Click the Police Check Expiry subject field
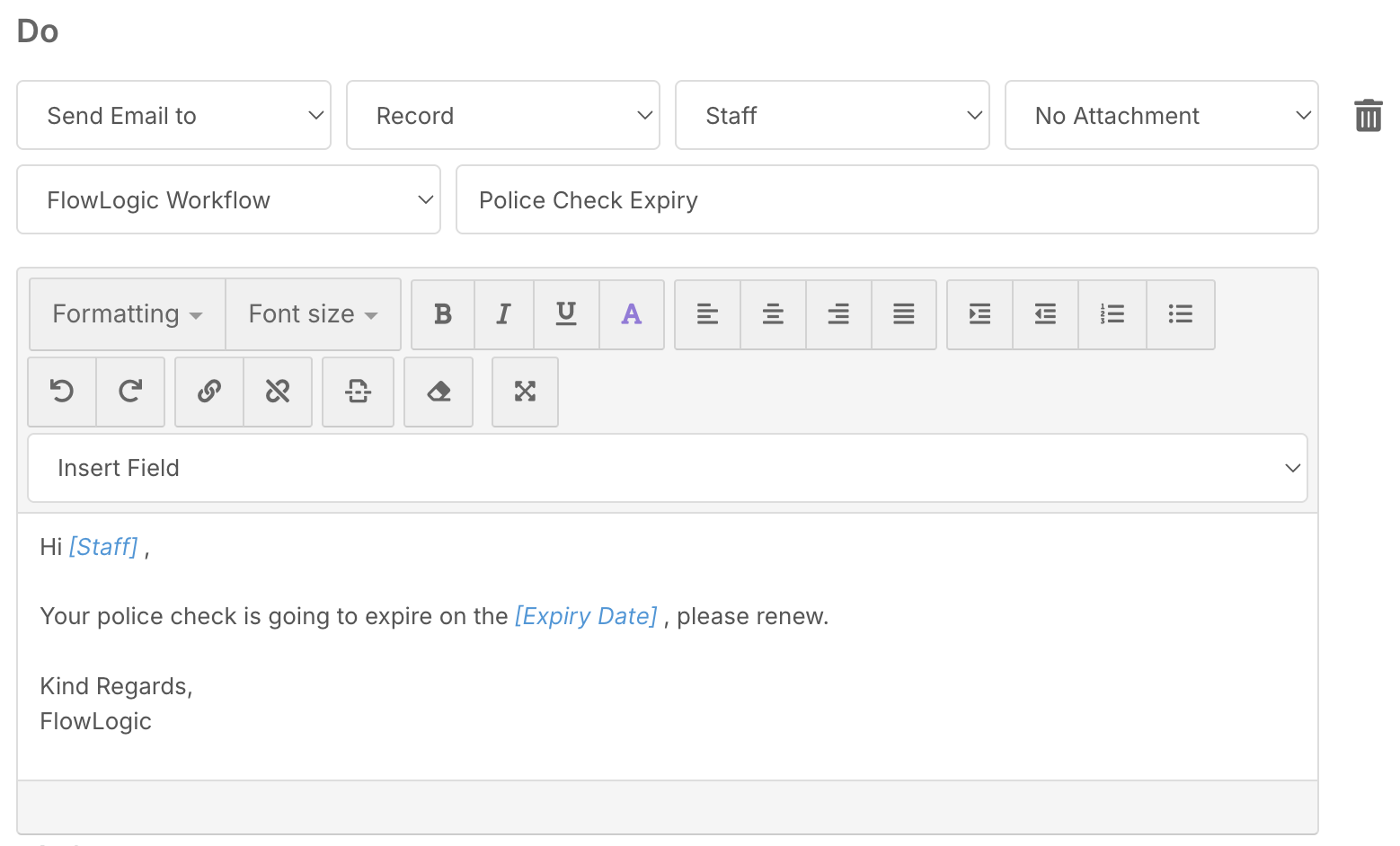Screen dimensions: 1400x846 (x=886, y=200)
